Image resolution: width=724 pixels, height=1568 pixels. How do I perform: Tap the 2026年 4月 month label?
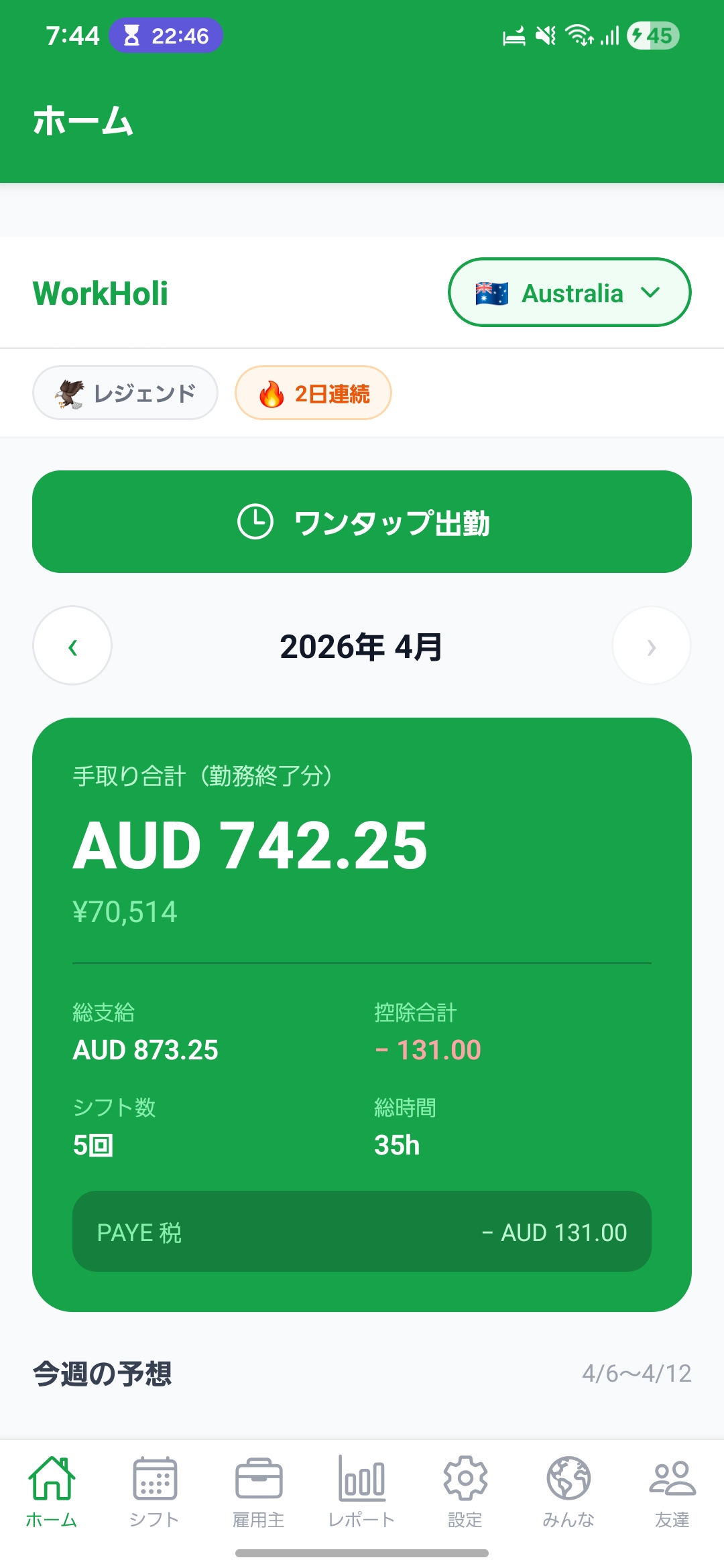click(361, 647)
